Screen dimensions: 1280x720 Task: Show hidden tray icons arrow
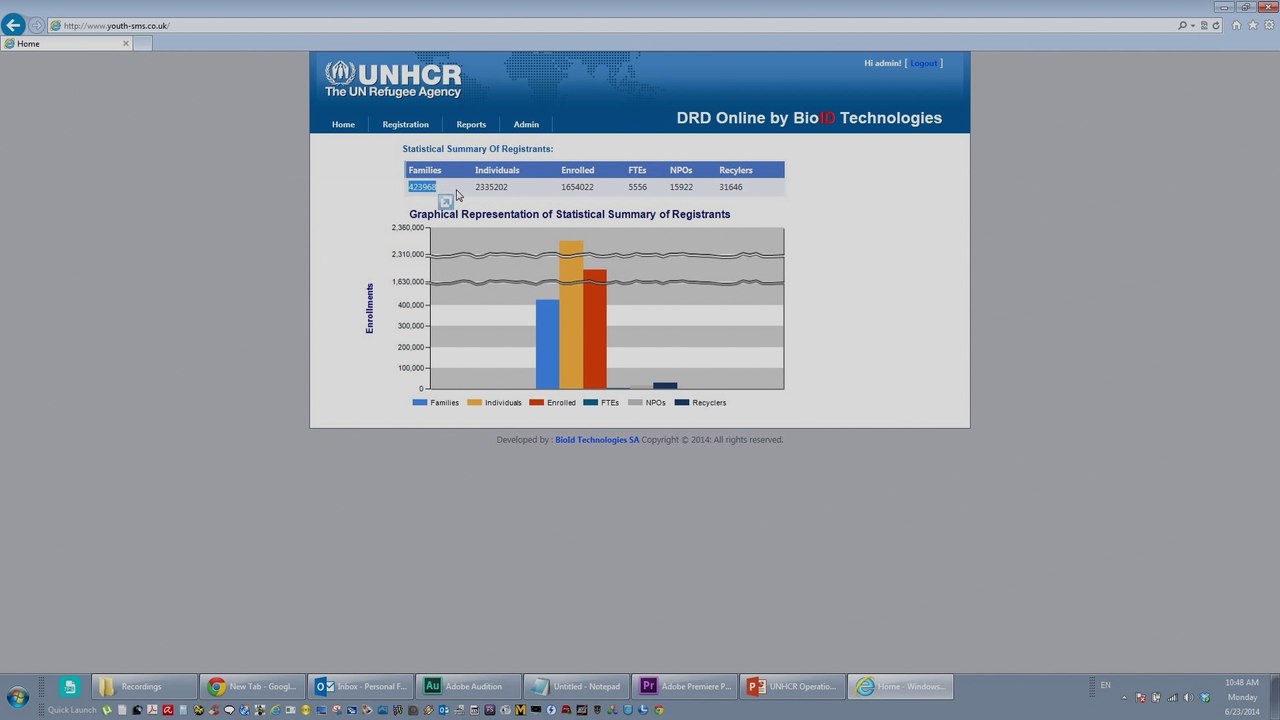point(1124,698)
